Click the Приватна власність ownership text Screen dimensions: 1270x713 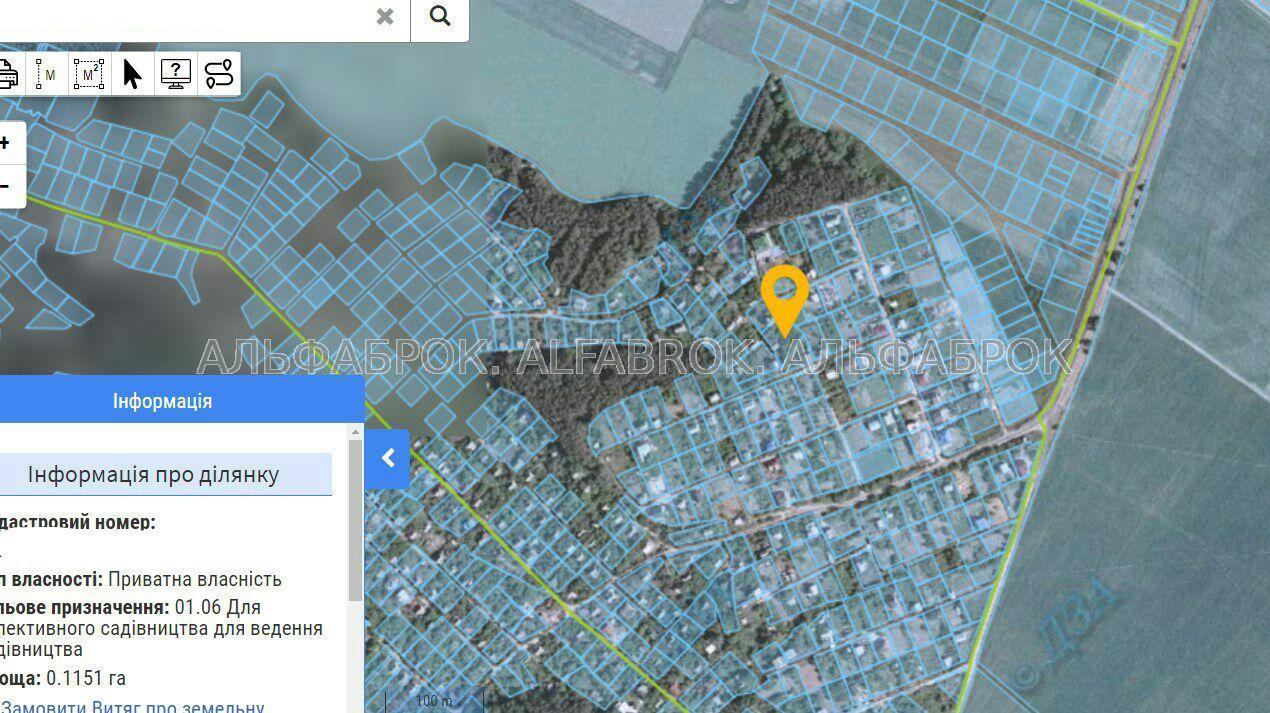(x=195, y=579)
